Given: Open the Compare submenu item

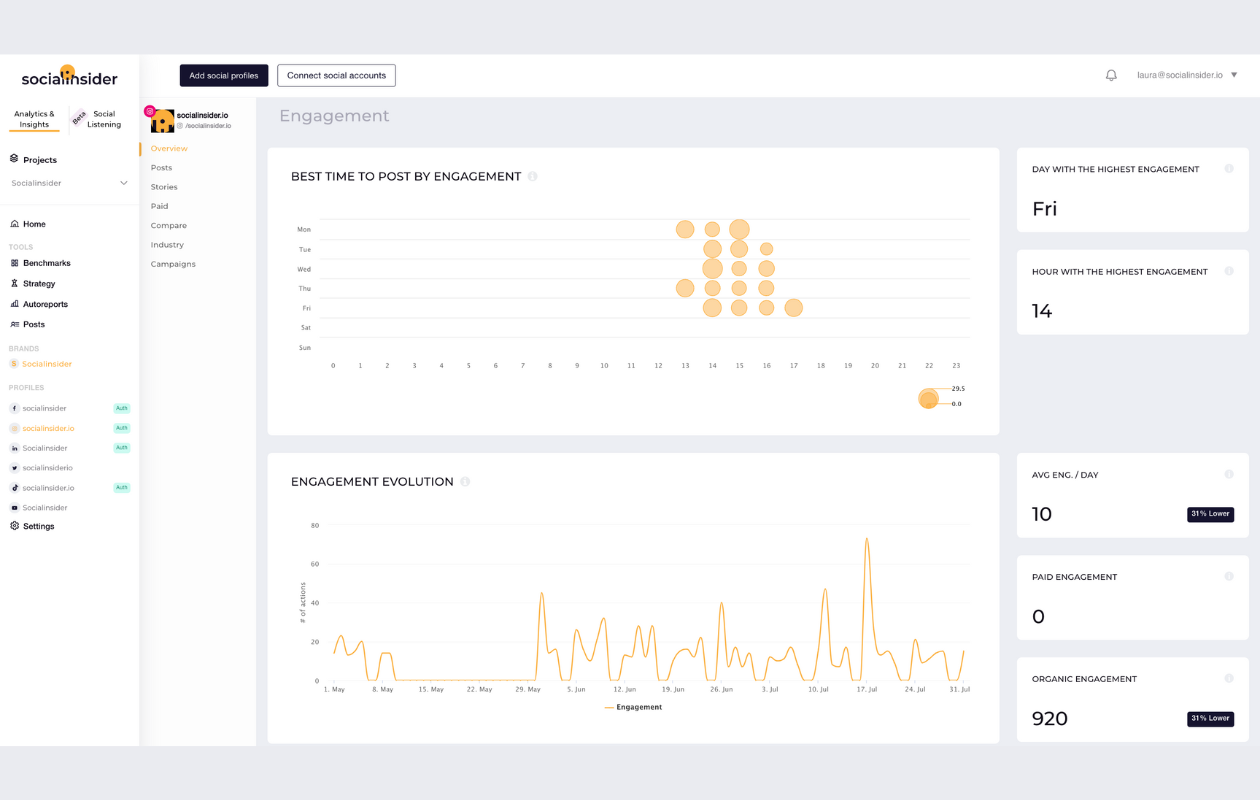Looking at the screenshot, I should click(x=169, y=226).
